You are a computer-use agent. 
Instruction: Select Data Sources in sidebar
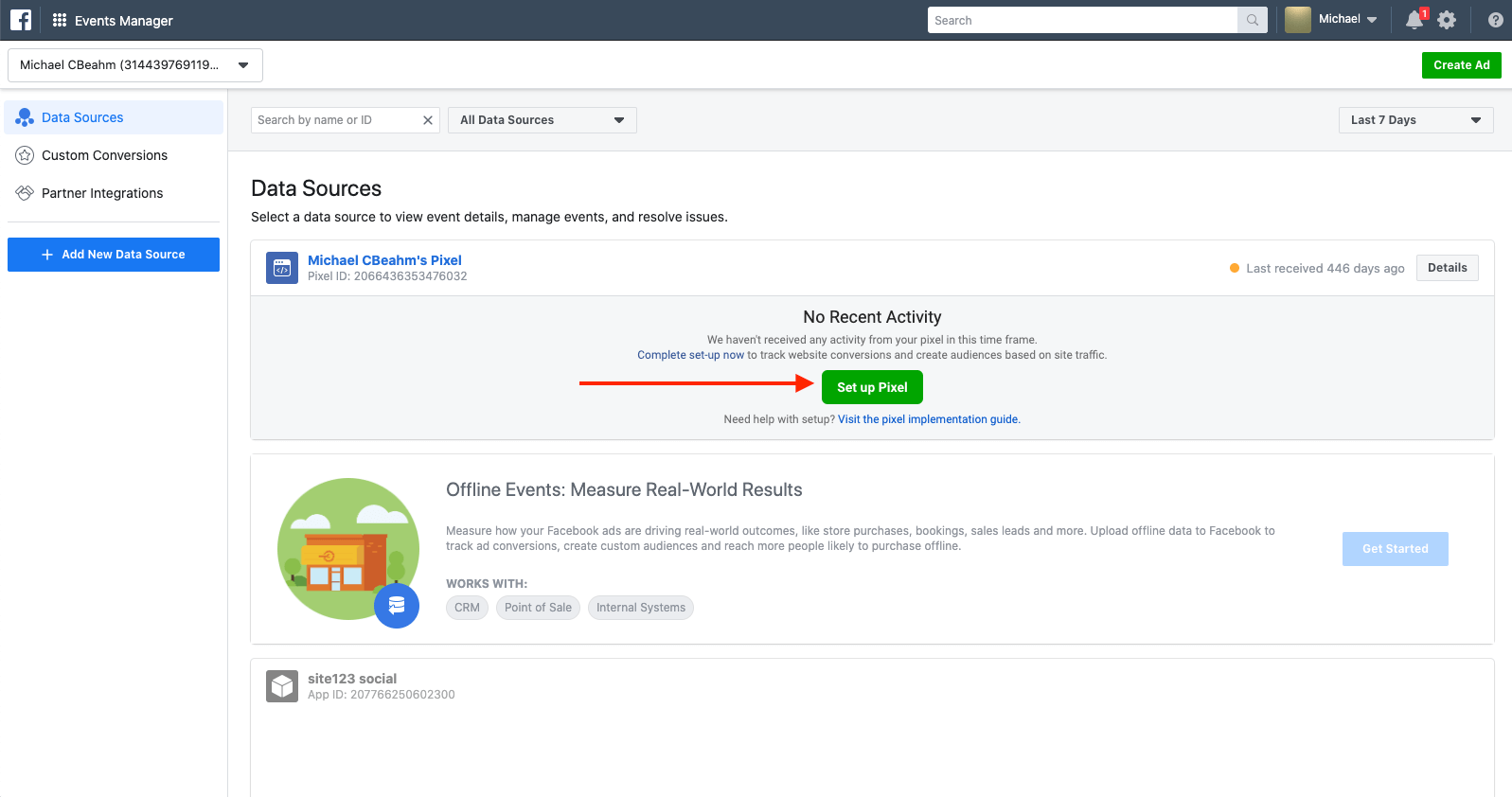click(x=114, y=117)
